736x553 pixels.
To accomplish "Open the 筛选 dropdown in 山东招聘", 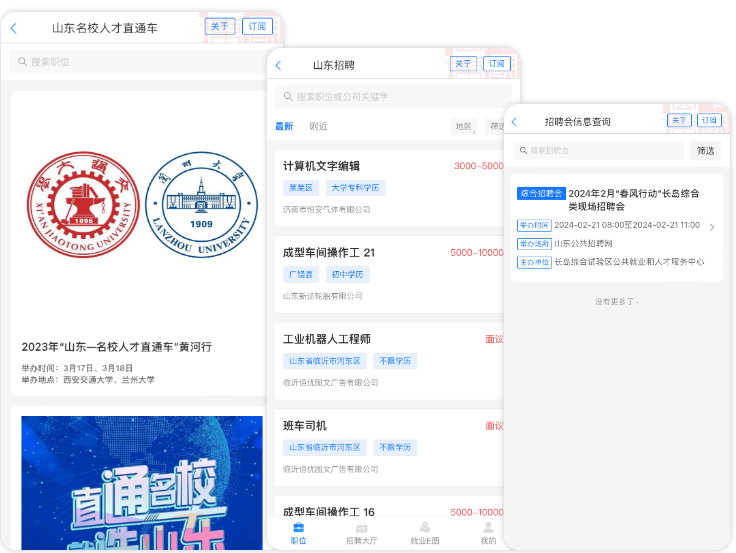I will (495, 126).
